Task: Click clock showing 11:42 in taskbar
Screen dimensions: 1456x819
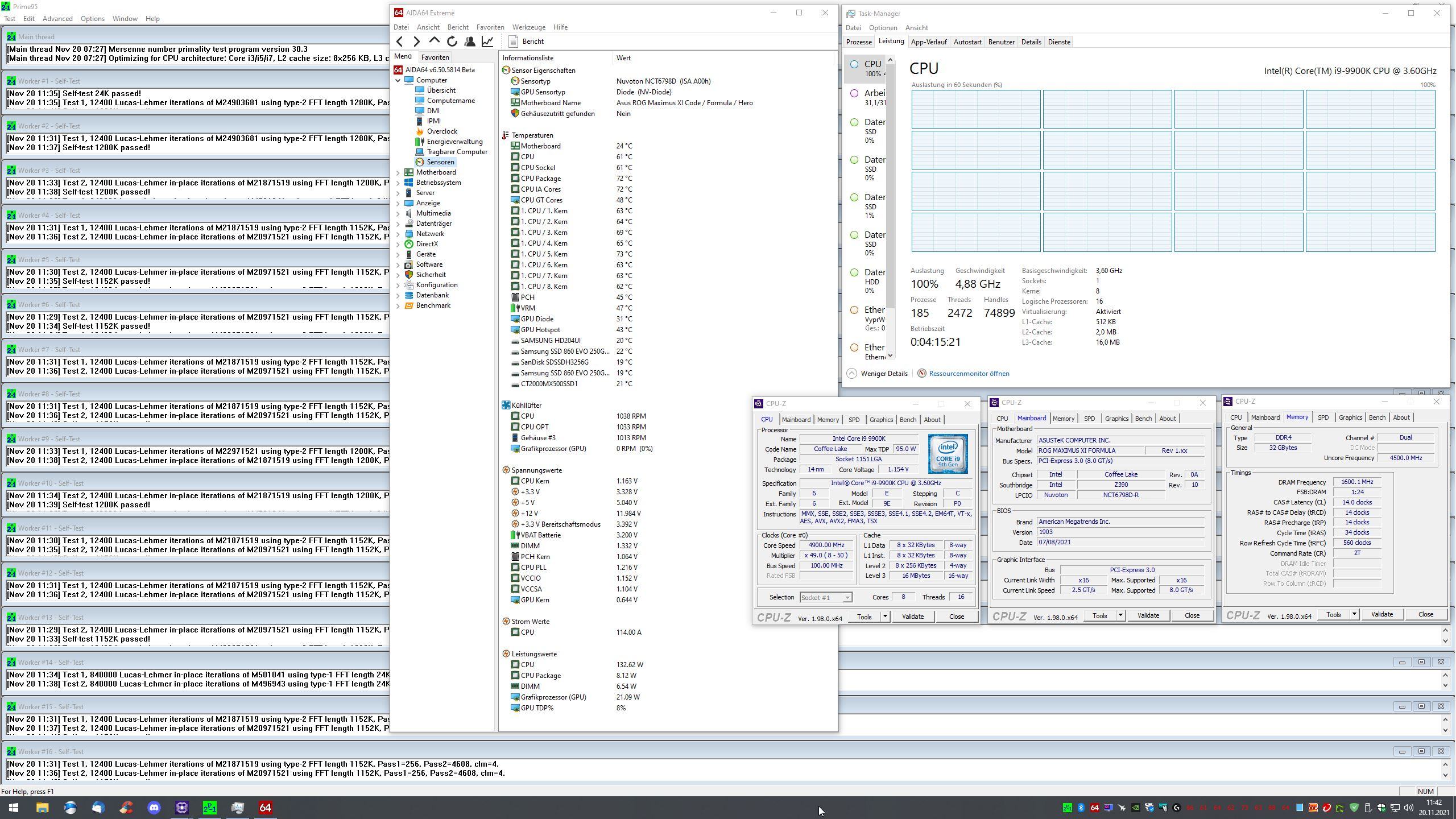Action: (x=1434, y=803)
